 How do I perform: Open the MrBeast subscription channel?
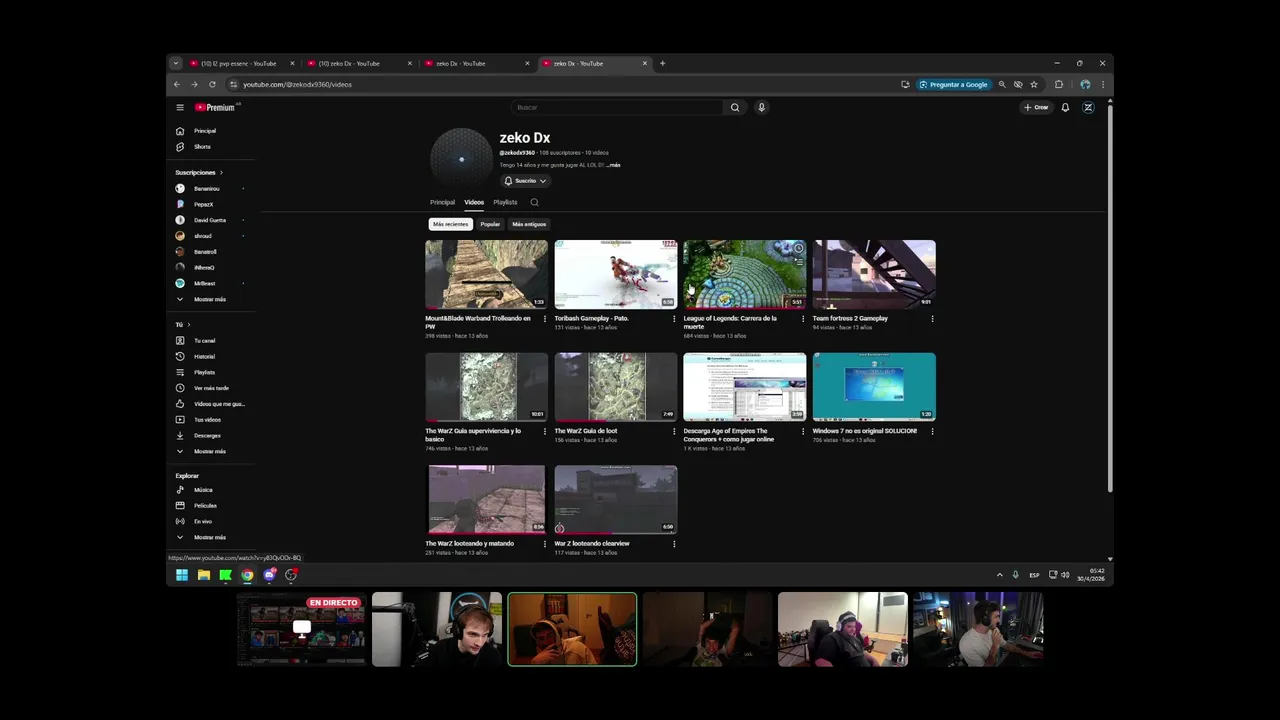pos(204,283)
